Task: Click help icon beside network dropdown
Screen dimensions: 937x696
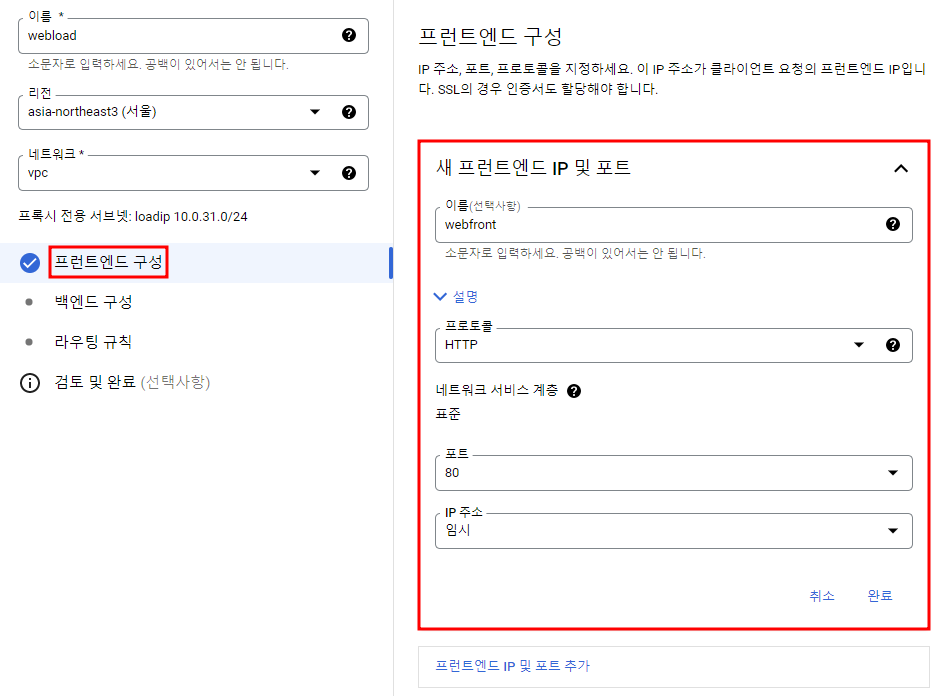Action: coord(349,173)
